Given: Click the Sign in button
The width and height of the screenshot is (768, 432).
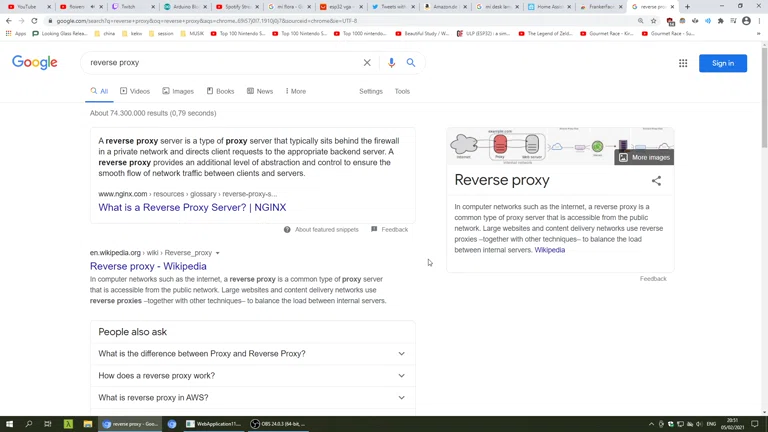Looking at the screenshot, I should pyautogui.click(x=722, y=63).
